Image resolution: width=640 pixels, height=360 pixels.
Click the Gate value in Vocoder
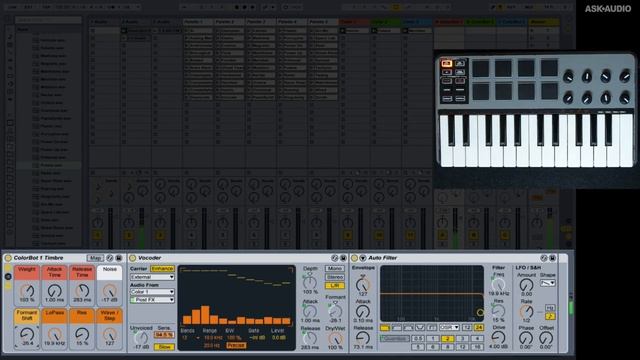(x=257, y=338)
